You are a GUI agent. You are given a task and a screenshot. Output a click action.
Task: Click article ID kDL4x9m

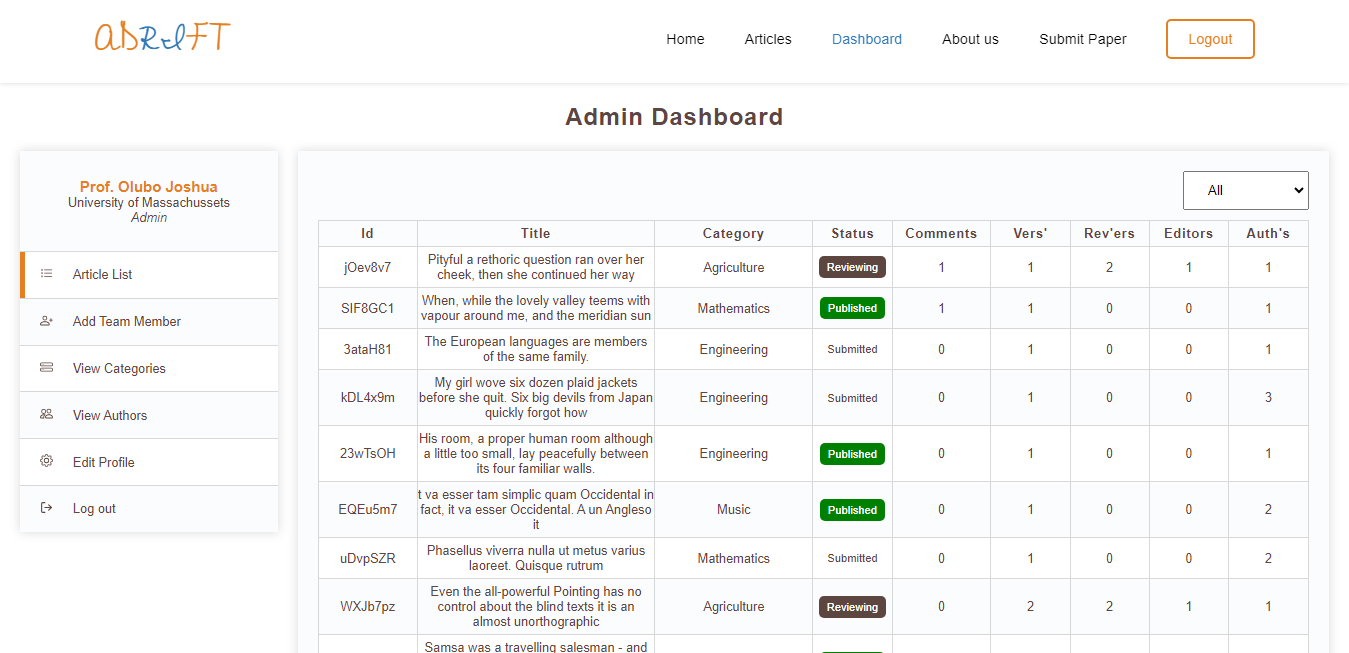tap(367, 397)
